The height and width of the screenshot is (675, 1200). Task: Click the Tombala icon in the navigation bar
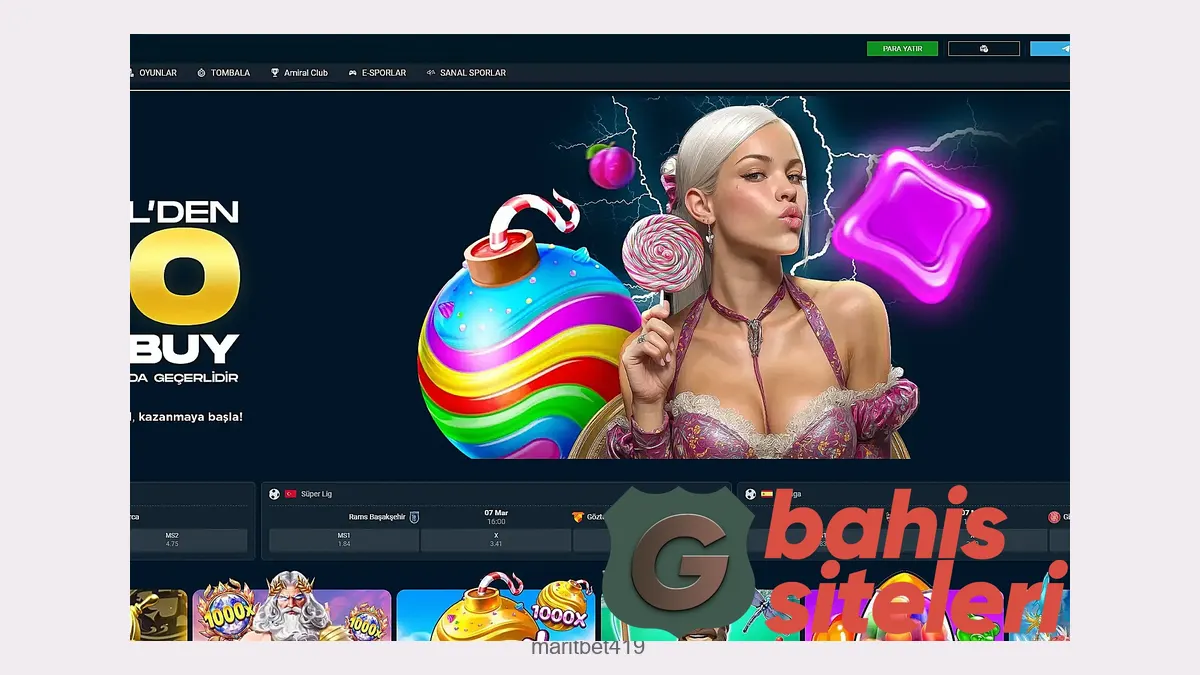201,73
